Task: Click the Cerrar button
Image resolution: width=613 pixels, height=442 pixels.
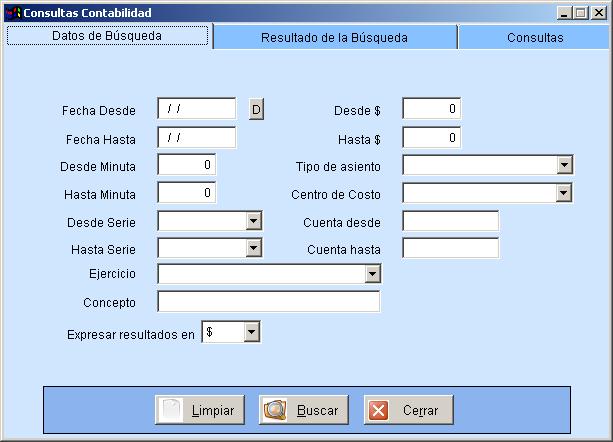Action: click(407, 410)
